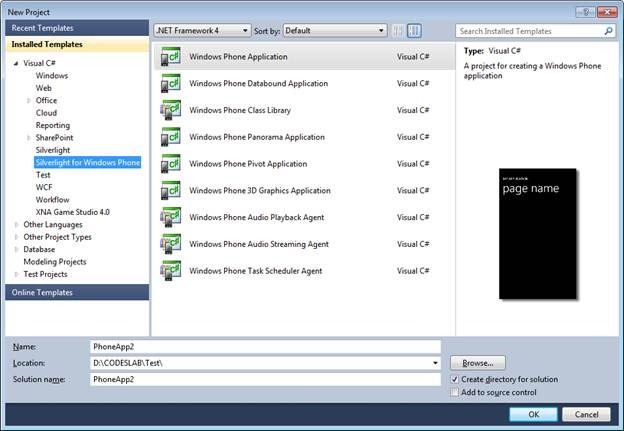This screenshot has height=431, width=624.
Task: Select Test under Visual C#
Action: click(43, 175)
